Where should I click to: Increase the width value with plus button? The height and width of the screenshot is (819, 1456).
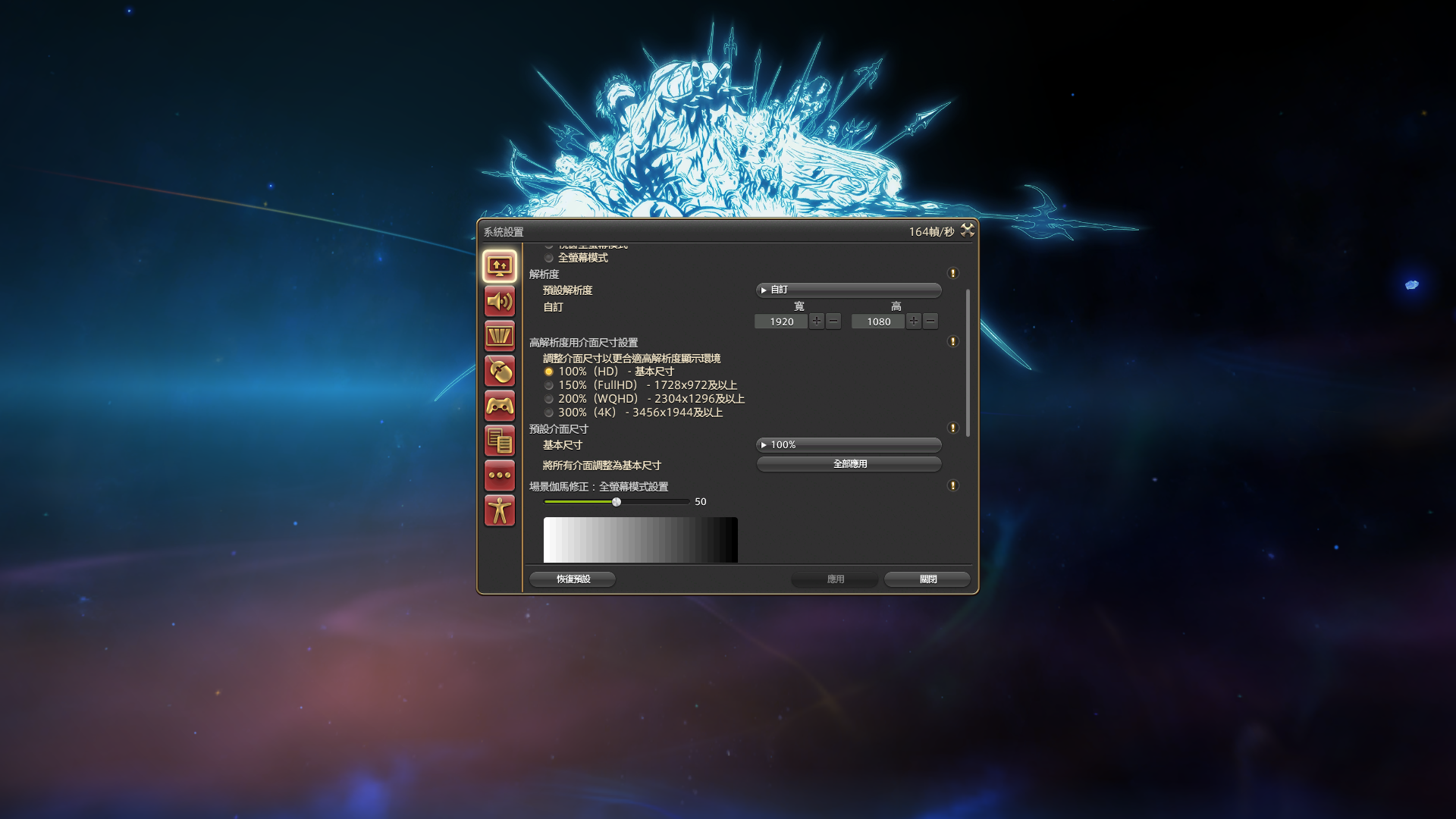point(816,322)
